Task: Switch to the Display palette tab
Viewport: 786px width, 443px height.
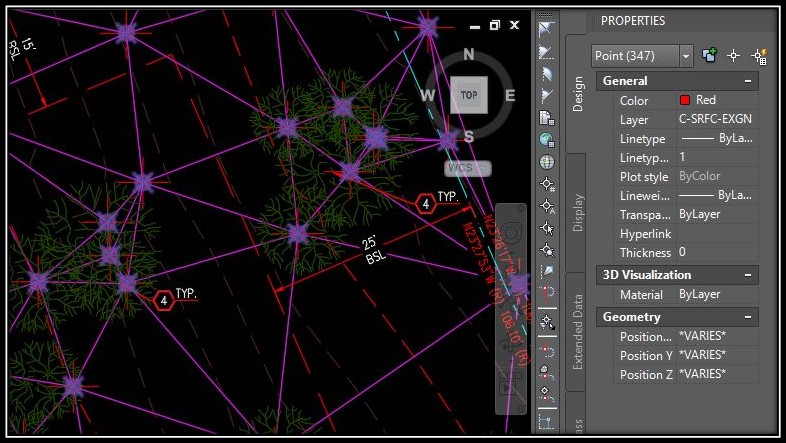Action: point(577,213)
